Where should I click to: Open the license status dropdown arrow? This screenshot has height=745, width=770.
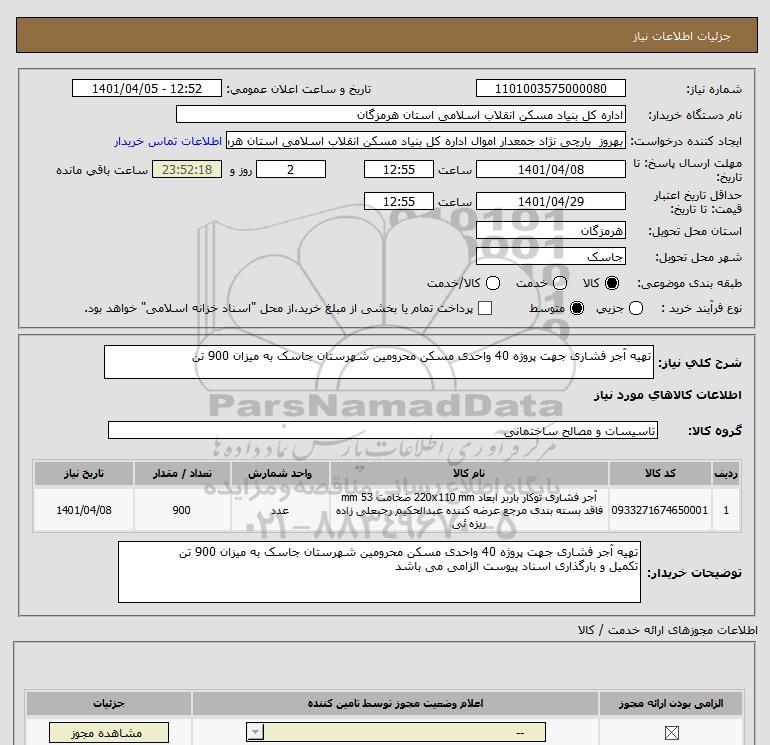click(255, 733)
